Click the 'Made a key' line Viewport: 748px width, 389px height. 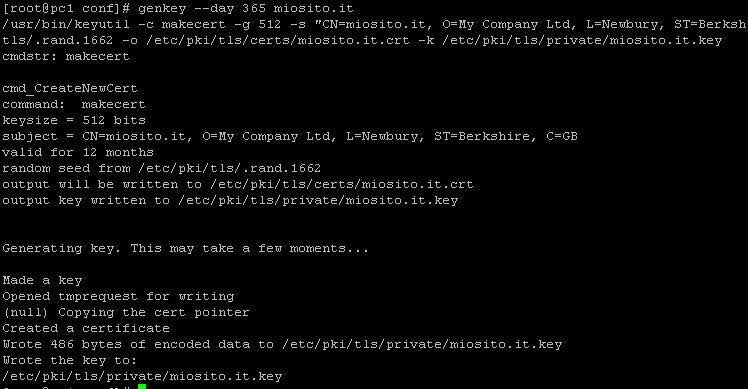click(x=42, y=280)
